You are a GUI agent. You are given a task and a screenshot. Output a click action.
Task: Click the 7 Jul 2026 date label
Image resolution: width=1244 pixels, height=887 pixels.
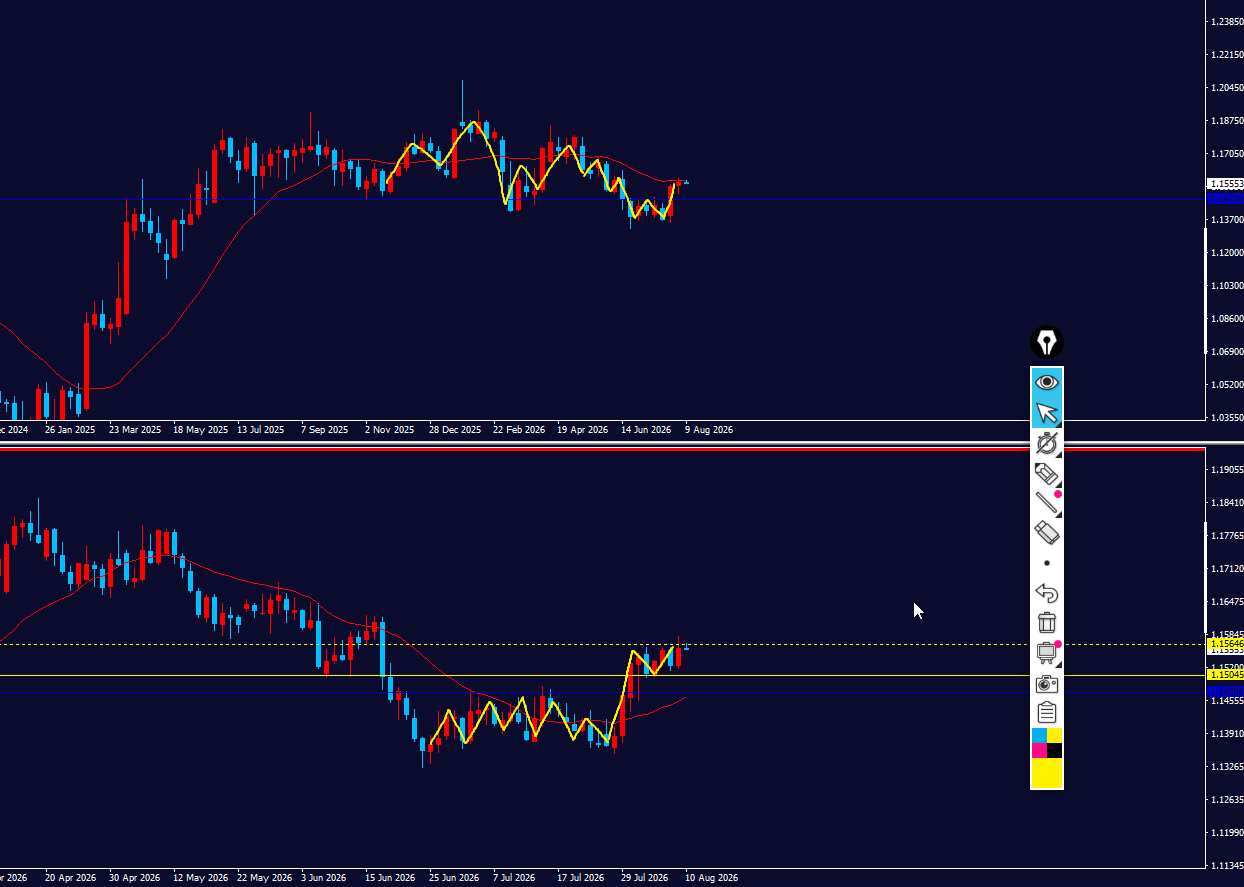click(x=514, y=878)
